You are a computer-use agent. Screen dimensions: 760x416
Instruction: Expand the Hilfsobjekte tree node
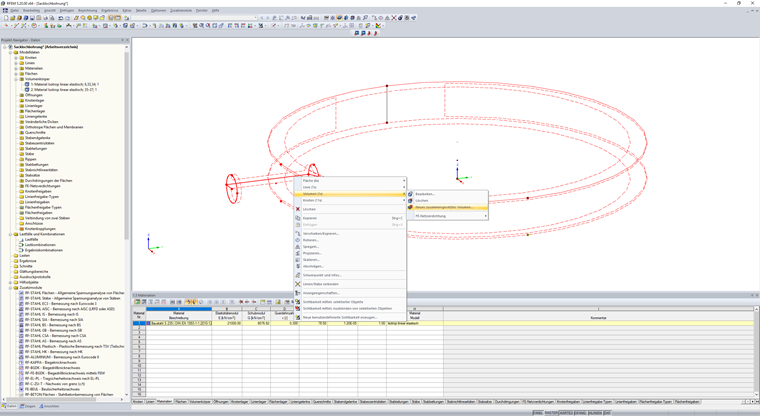pos(10,282)
